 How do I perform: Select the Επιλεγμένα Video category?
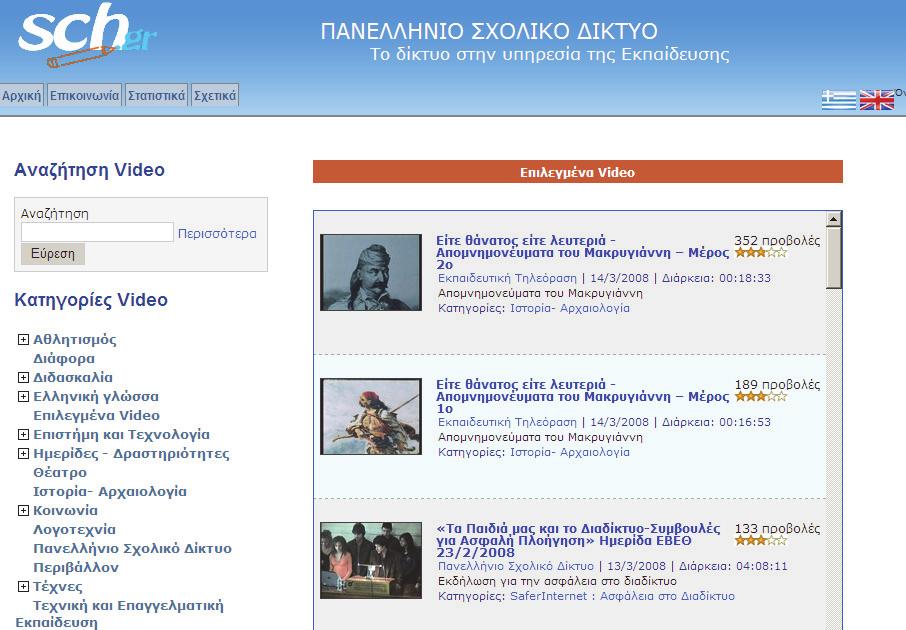tap(96, 416)
